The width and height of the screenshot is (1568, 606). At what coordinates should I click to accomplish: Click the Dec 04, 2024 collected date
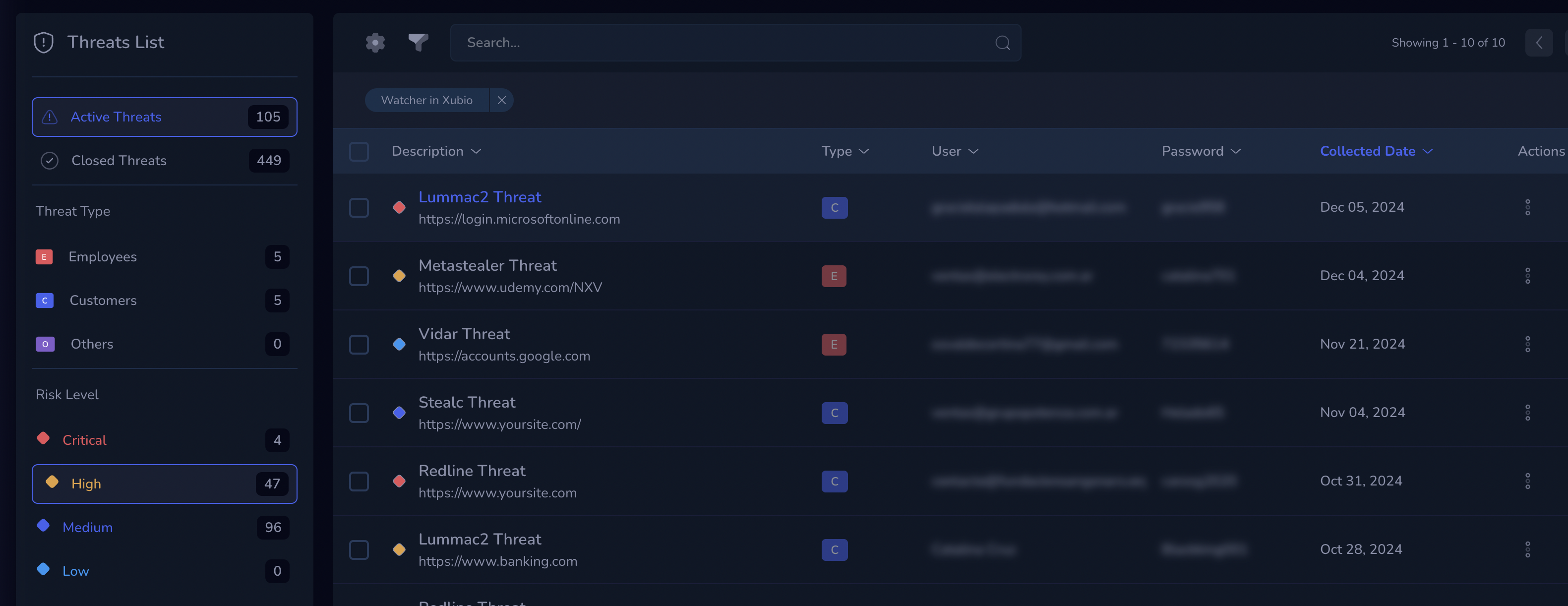1362,276
